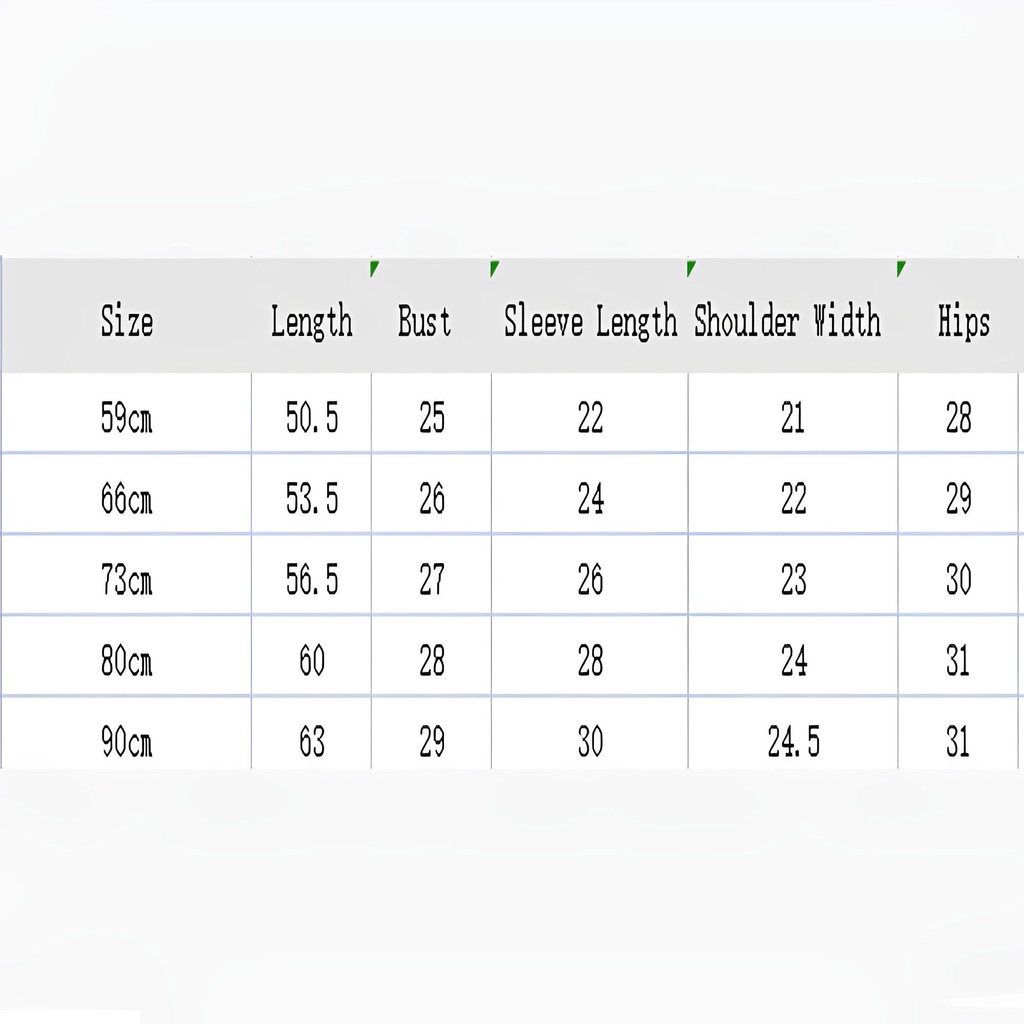Viewport: 1024px width, 1024px height.
Task: Click Sleeve Length value 30 cell
Action: [590, 742]
